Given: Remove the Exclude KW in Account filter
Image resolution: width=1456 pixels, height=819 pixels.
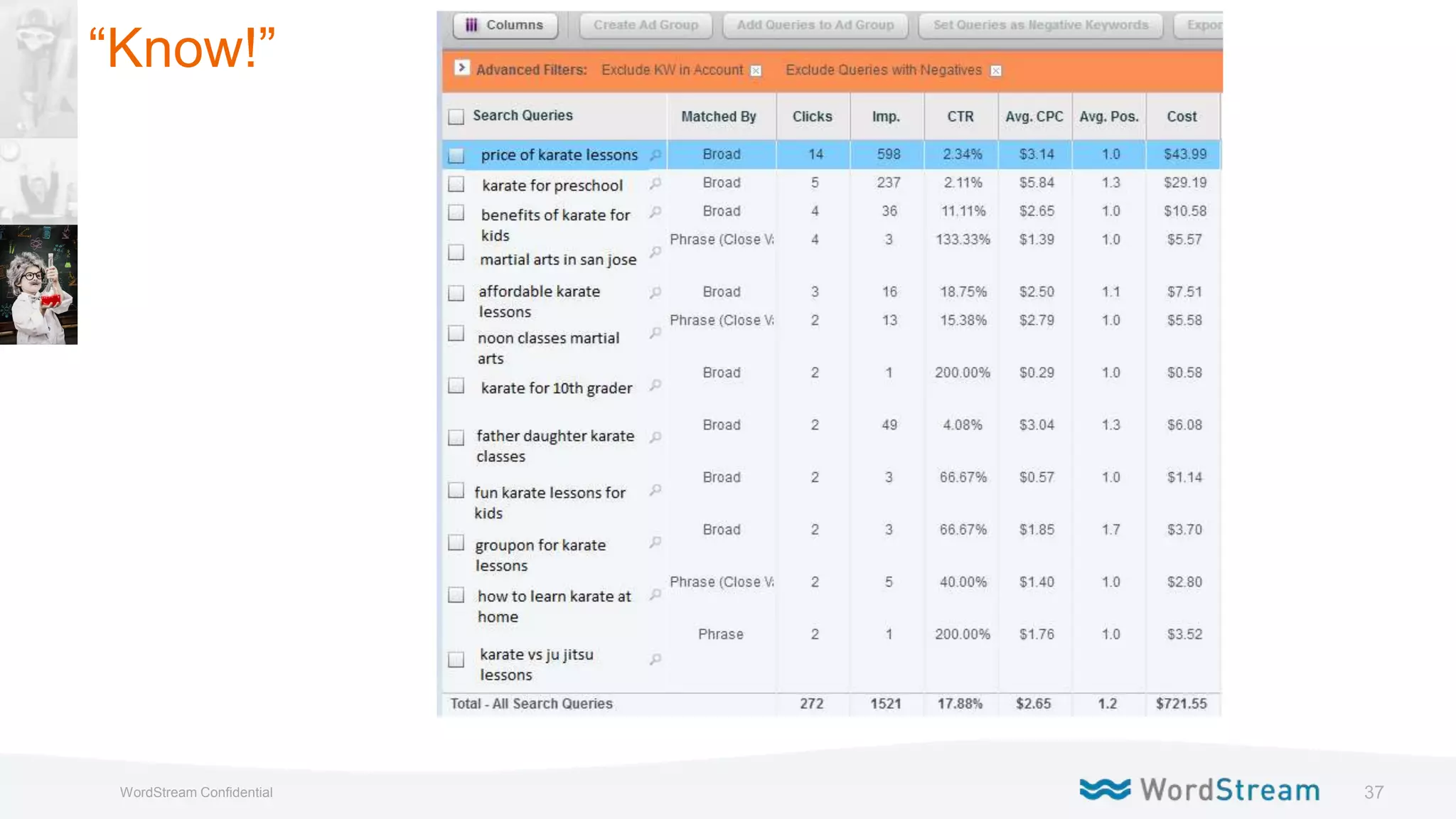Looking at the screenshot, I should tap(756, 70).
